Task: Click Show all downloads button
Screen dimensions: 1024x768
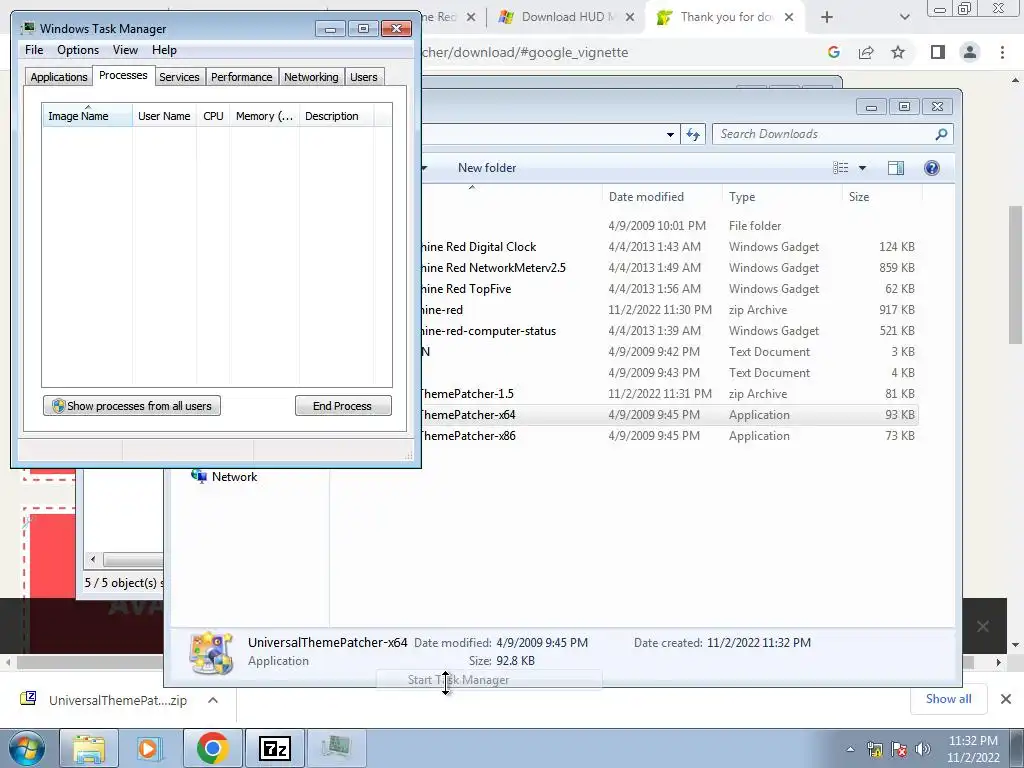Action: (948, 699)
